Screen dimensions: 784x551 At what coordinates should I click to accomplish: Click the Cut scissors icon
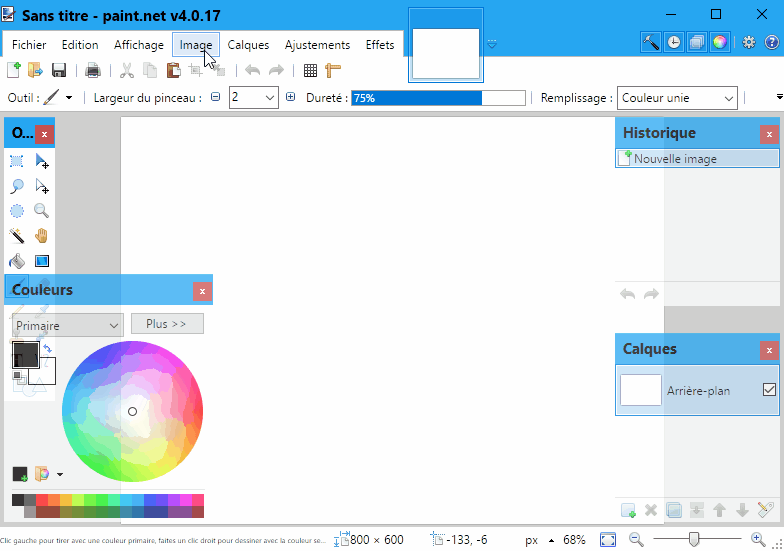click(x=127, y=70)
